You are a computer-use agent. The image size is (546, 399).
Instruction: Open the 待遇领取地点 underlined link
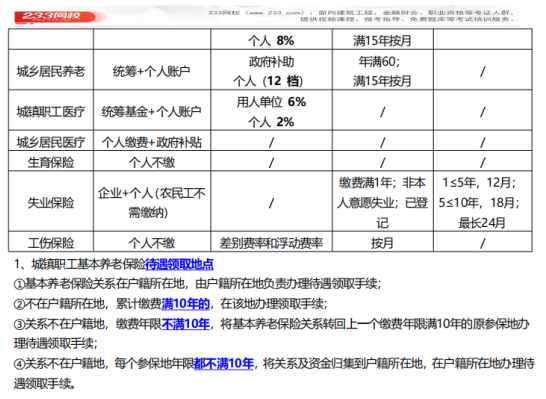tap(179, 265)
